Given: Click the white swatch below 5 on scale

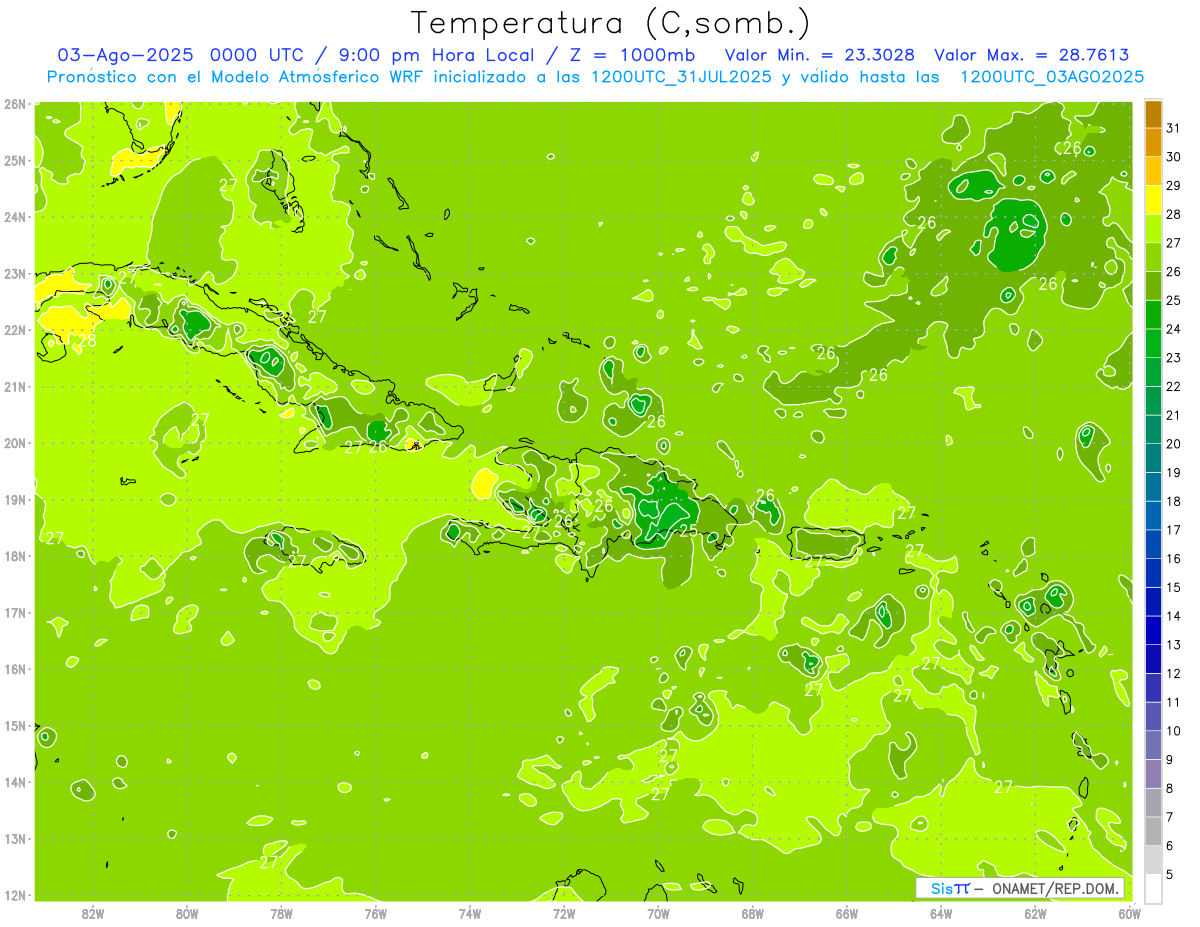Looking at the screenshot, I should [1153, 888].
